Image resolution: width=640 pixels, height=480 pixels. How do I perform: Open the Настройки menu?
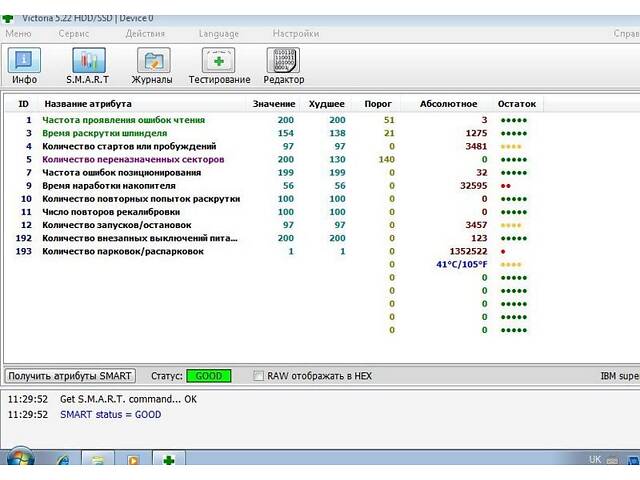[x=295, y=33]
